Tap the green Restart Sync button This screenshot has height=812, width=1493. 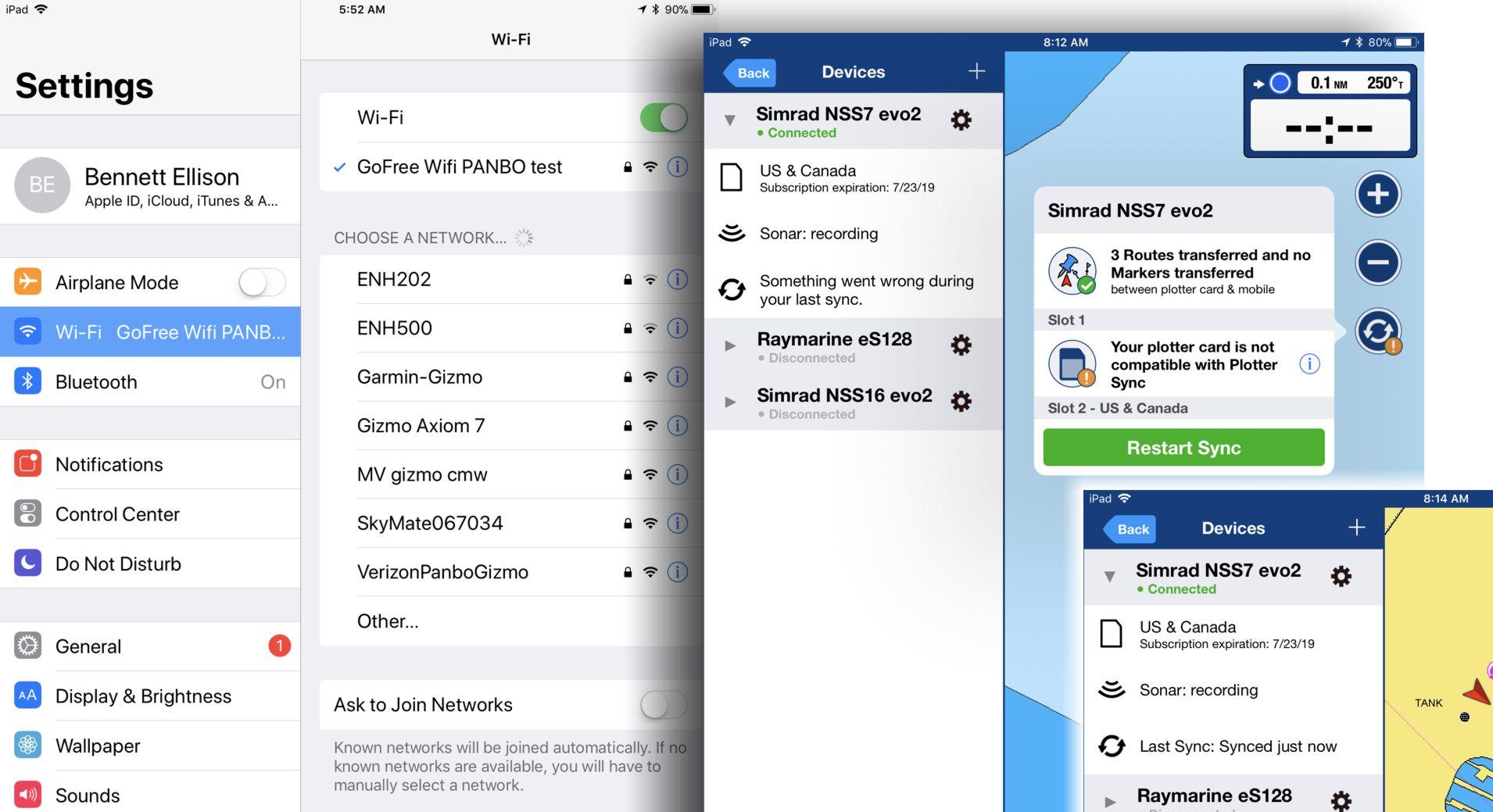pyautogui.click(x=1183, y=447)
